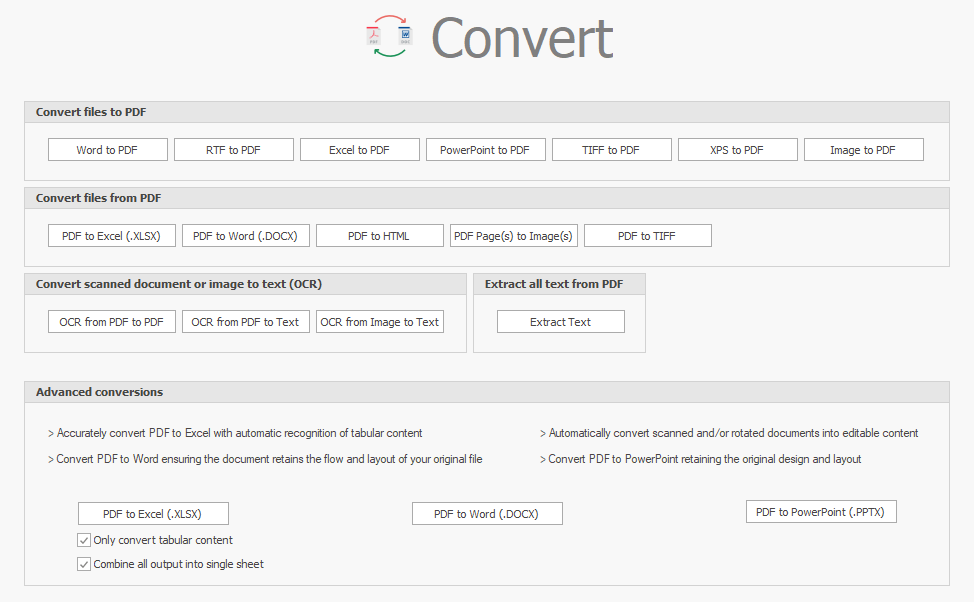Click the Word to PDF button

click(107, 150)
